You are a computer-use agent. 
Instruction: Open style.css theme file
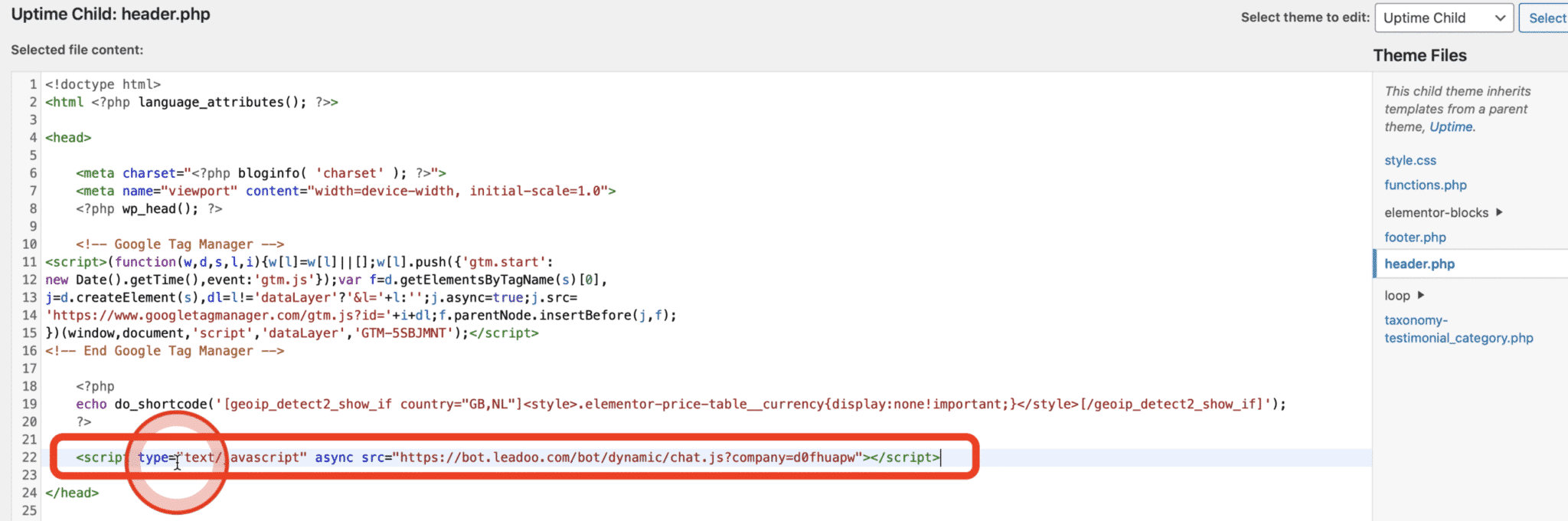tap(1410, 160)
